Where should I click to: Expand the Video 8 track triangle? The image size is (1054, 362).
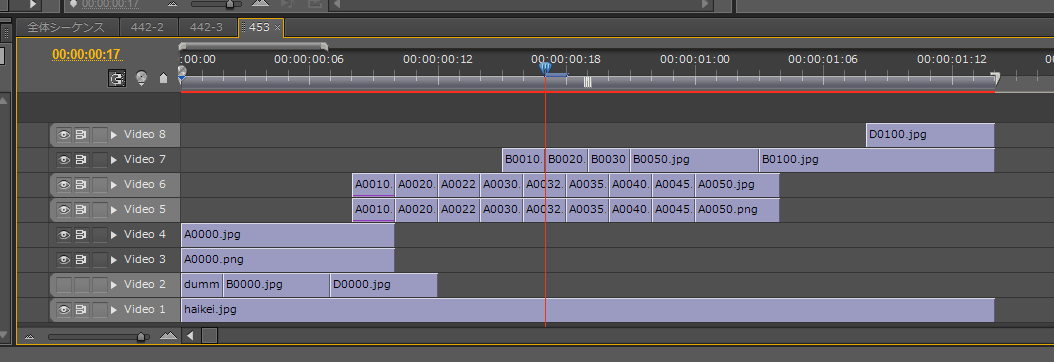click(x=114, y=135)
